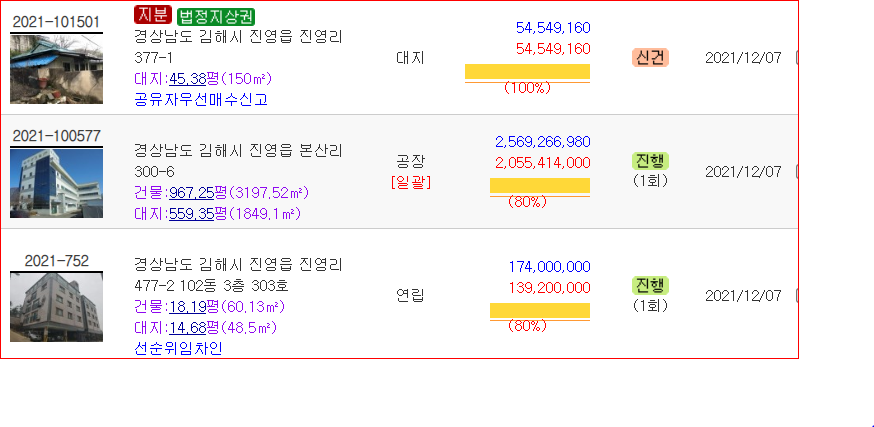
Task: View the factory building thumbnail
Action: tap(56, 183)
